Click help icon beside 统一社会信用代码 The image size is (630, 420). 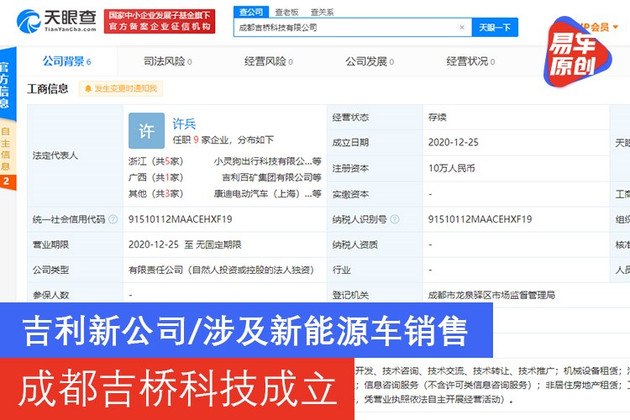113,219
